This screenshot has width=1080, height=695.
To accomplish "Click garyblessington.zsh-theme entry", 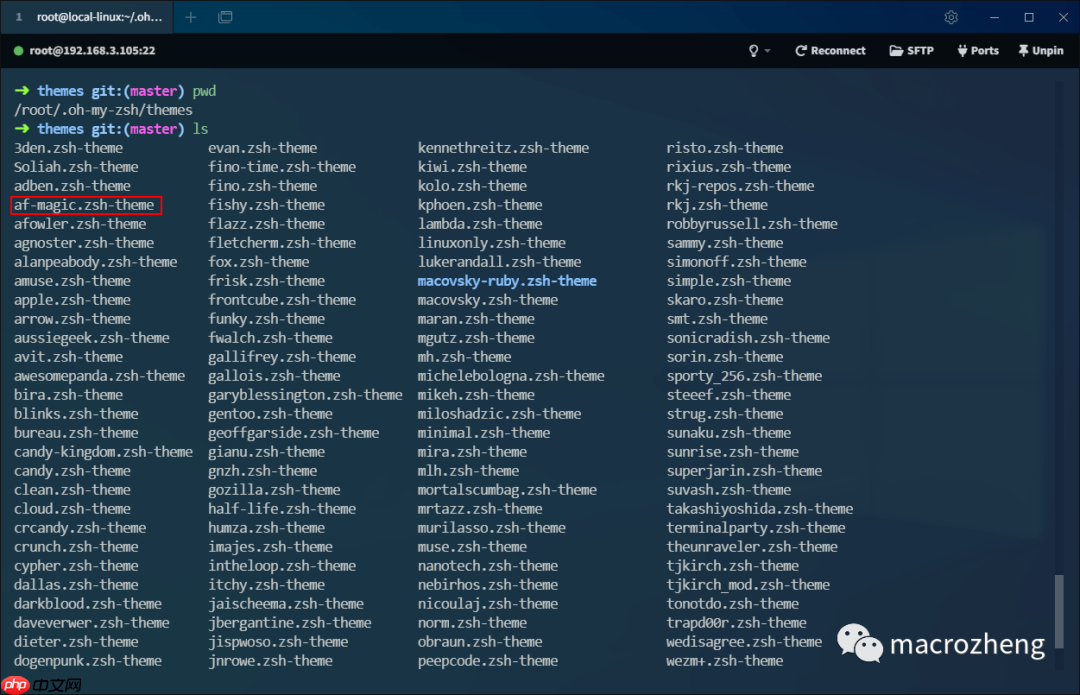I will pos(305,395).
